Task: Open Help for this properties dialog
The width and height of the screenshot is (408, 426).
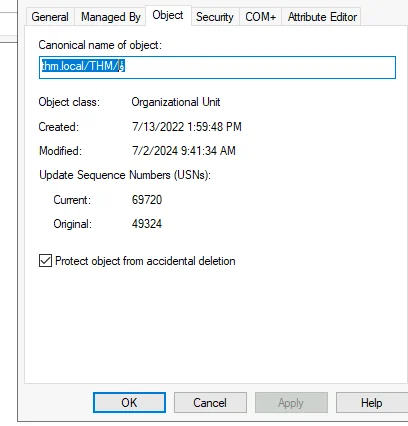Action: (x=372, y=403)
